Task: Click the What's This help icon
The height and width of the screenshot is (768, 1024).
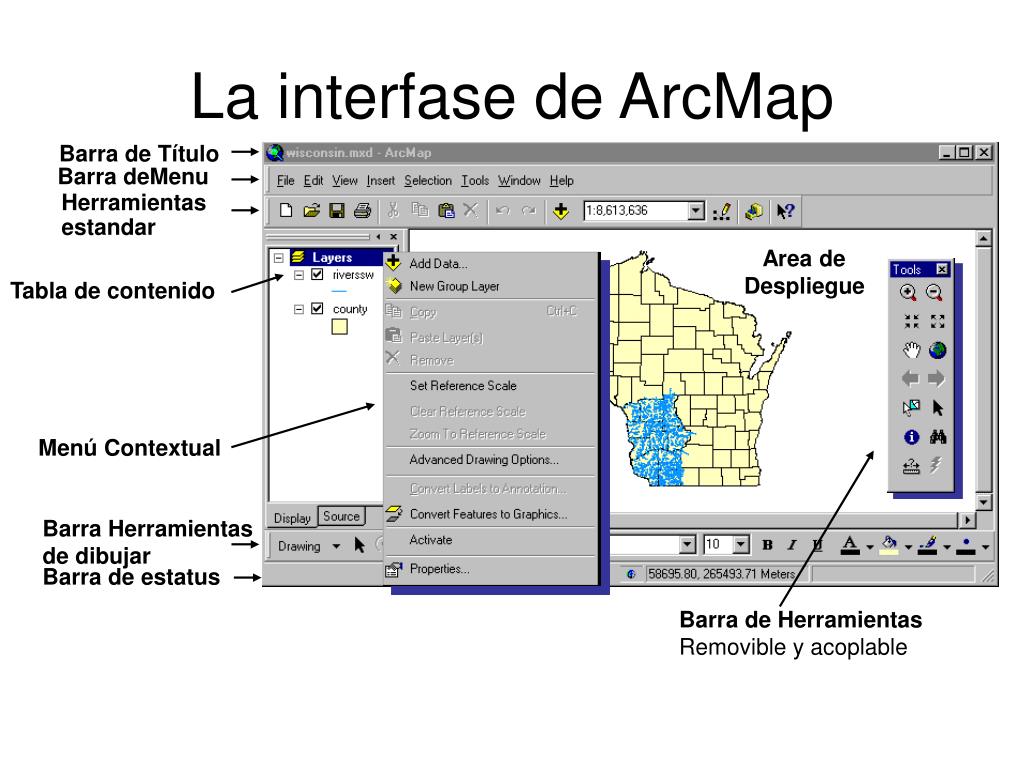Action: click(x=785, y=211)
